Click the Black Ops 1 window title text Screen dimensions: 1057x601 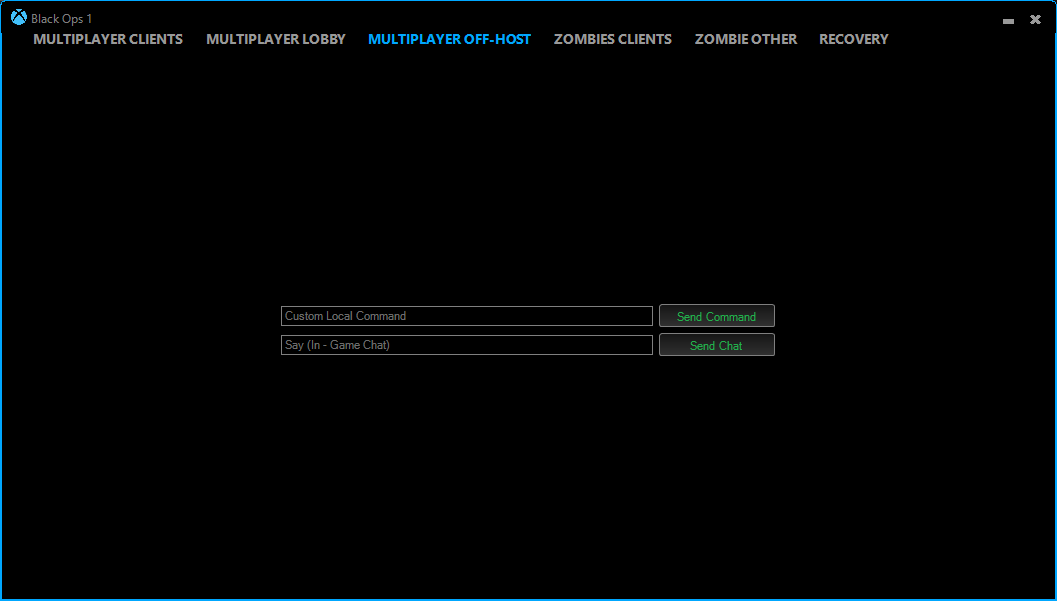(61, 19)
